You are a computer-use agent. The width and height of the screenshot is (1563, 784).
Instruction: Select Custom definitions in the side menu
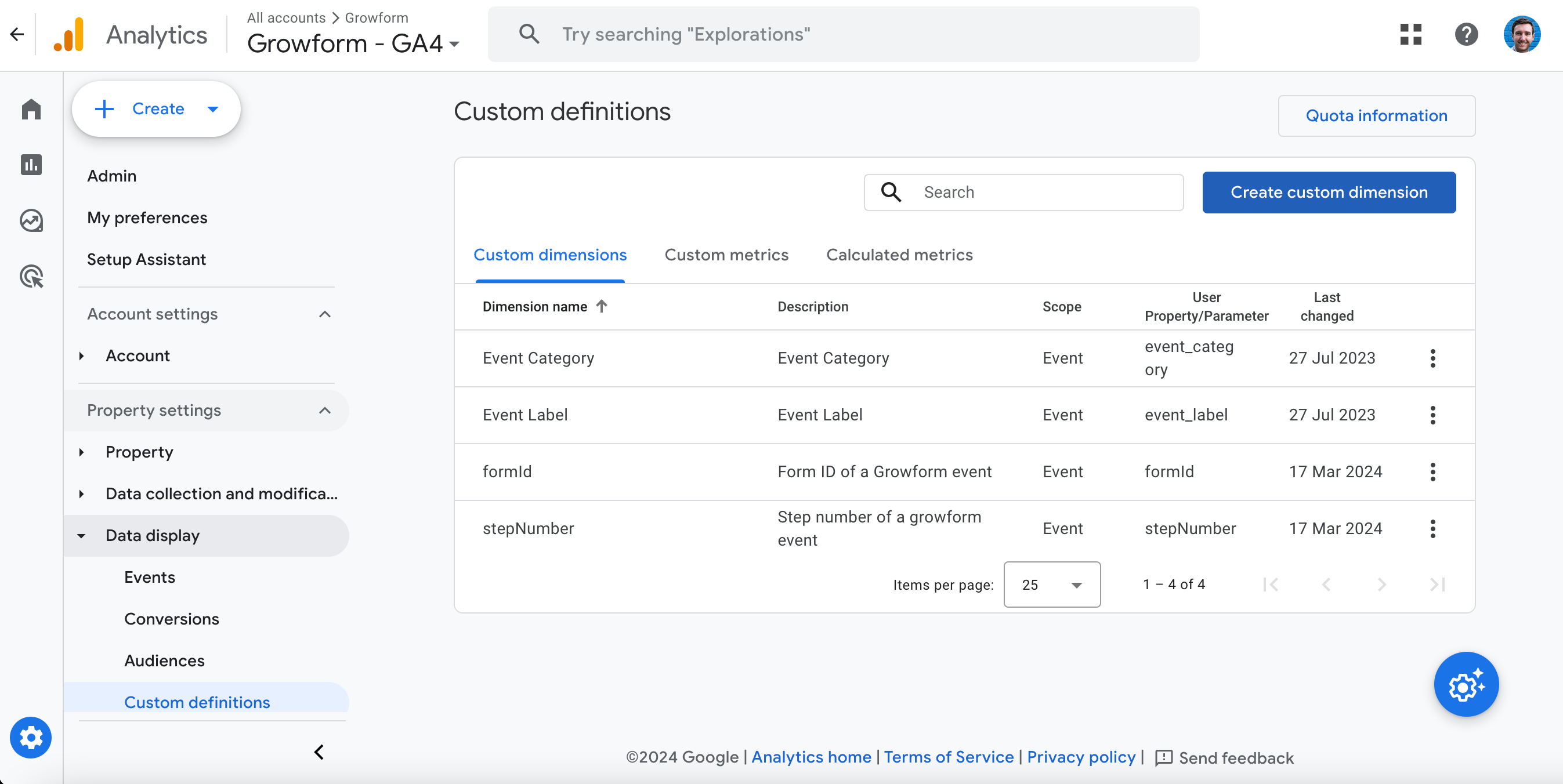pyautogui.click(x=197, y=702)
